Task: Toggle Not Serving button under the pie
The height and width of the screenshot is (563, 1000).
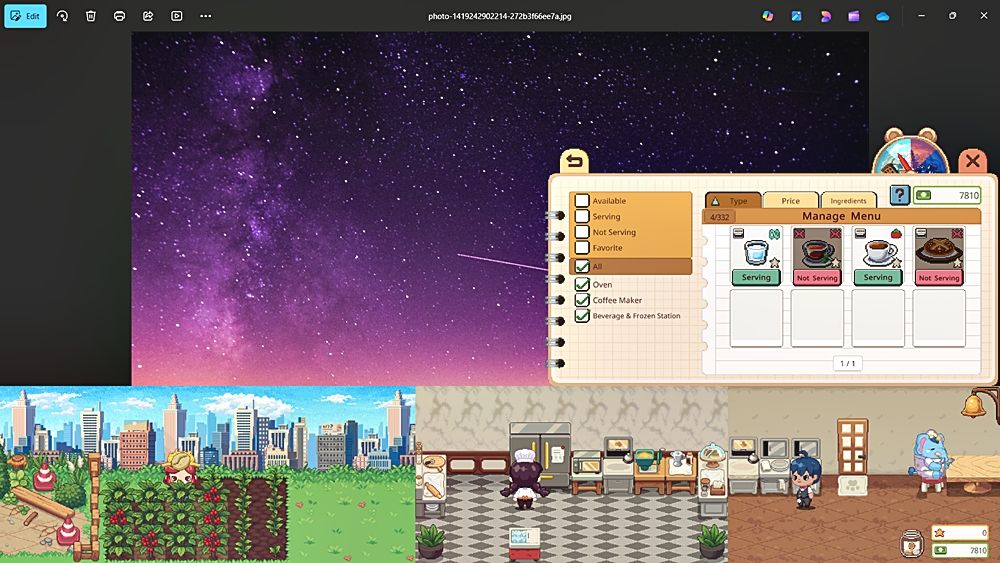Action: point(939,277)
